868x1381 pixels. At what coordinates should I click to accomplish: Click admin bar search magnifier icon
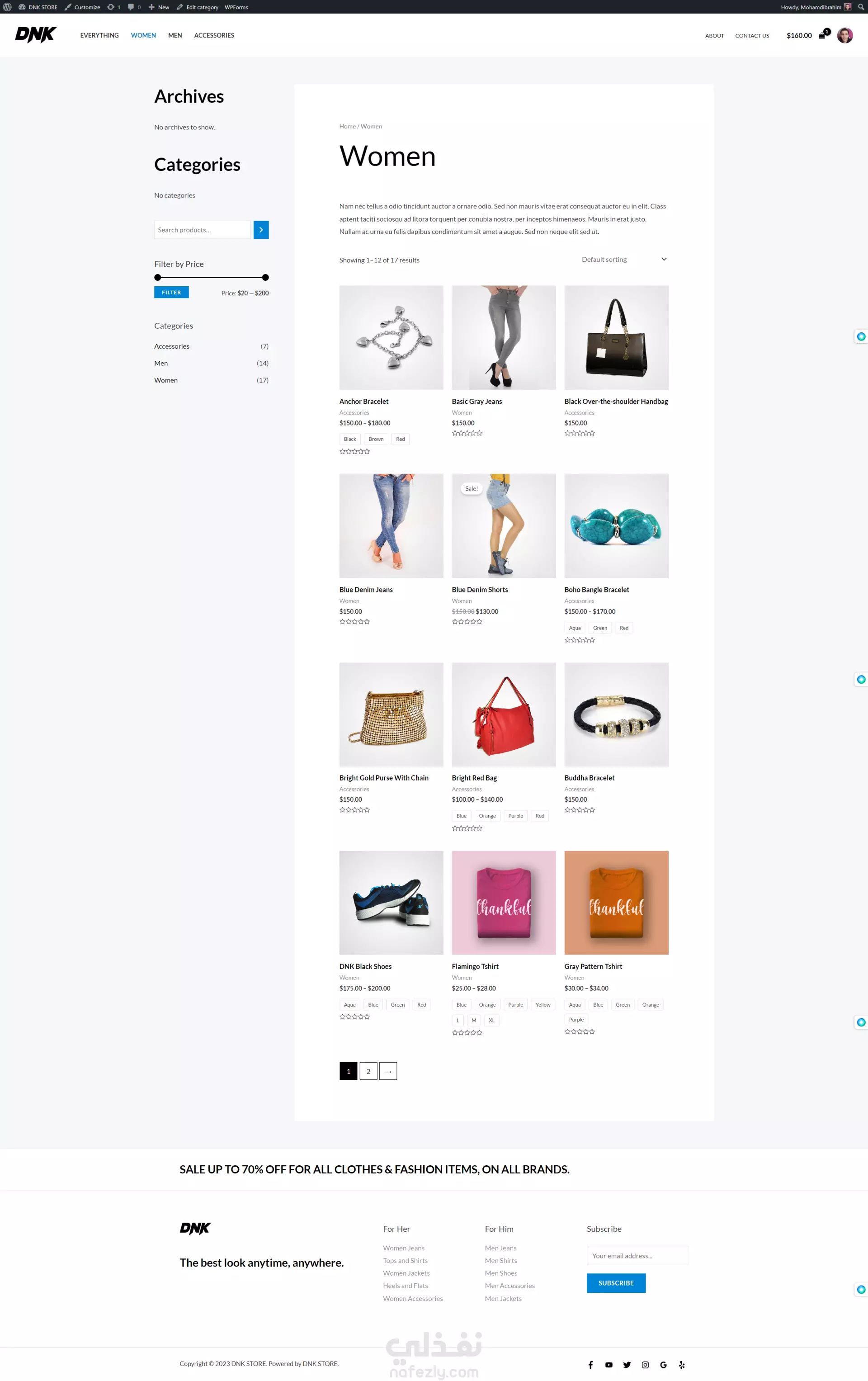[861, 7]
